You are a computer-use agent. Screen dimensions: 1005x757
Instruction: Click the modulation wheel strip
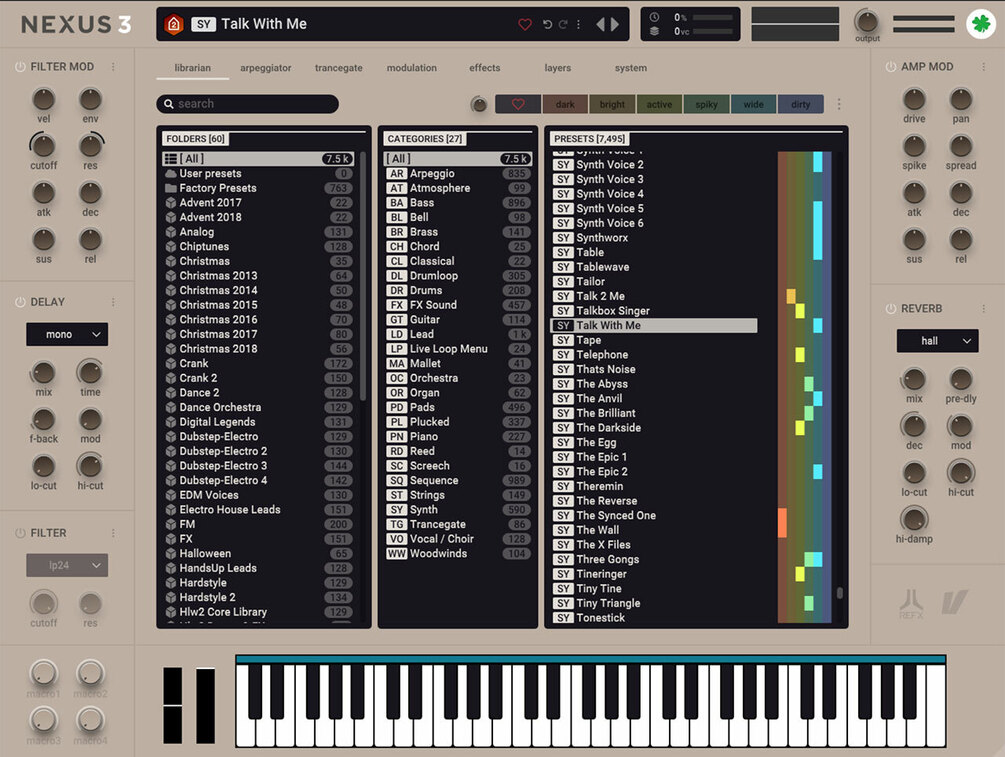pos(205,705)
